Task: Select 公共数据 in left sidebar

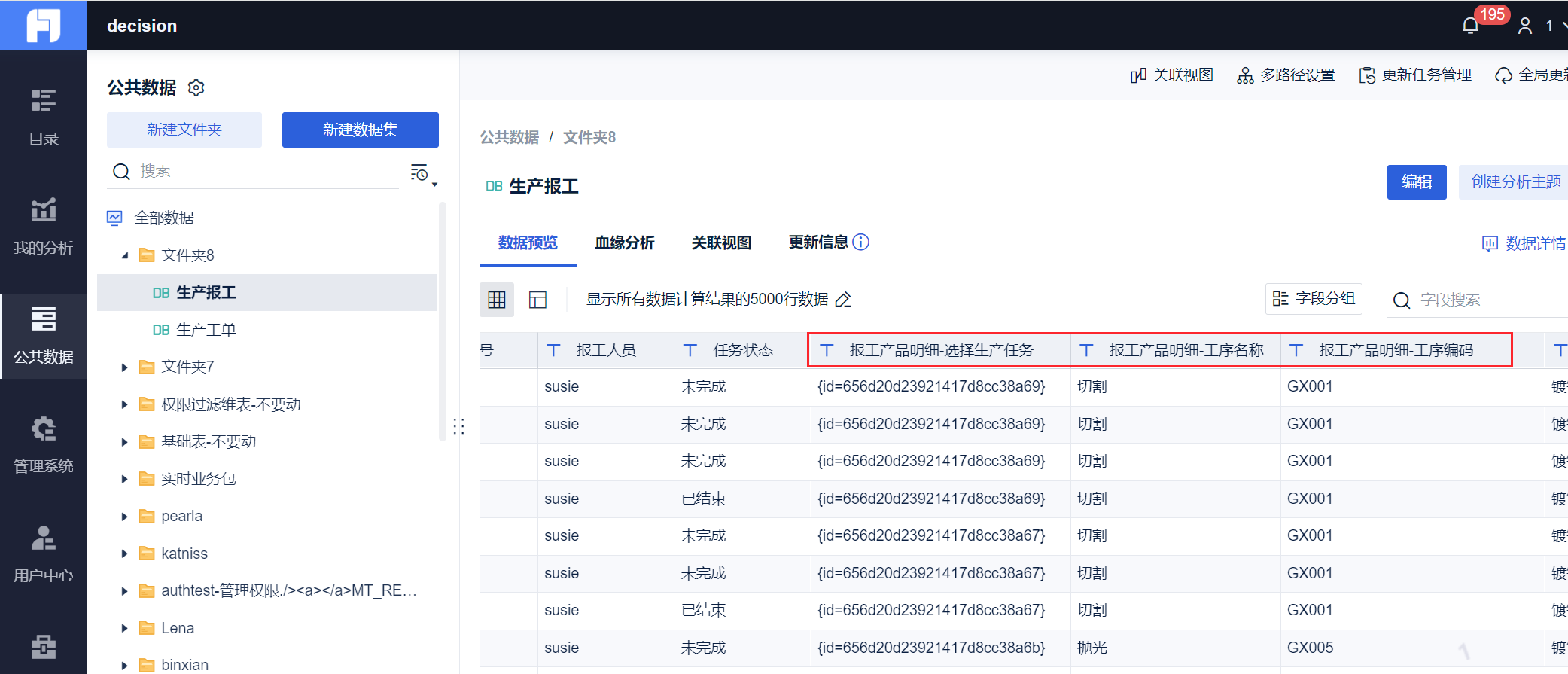Action: 44,335
